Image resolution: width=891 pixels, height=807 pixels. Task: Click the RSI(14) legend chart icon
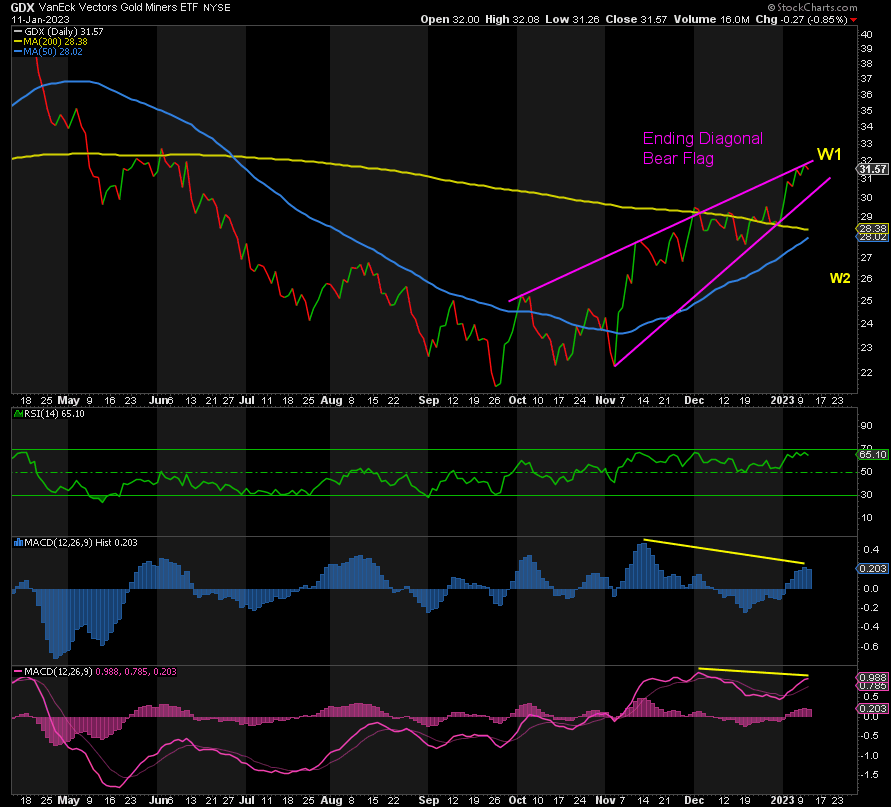click(x=18, y=414)
